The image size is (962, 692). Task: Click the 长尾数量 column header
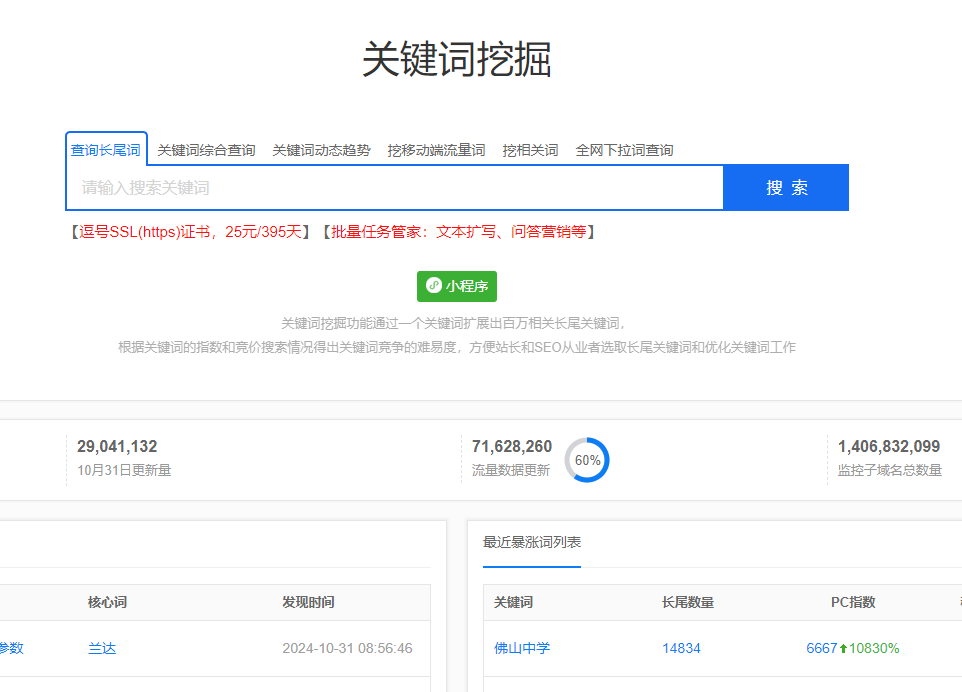click(688, 602)
